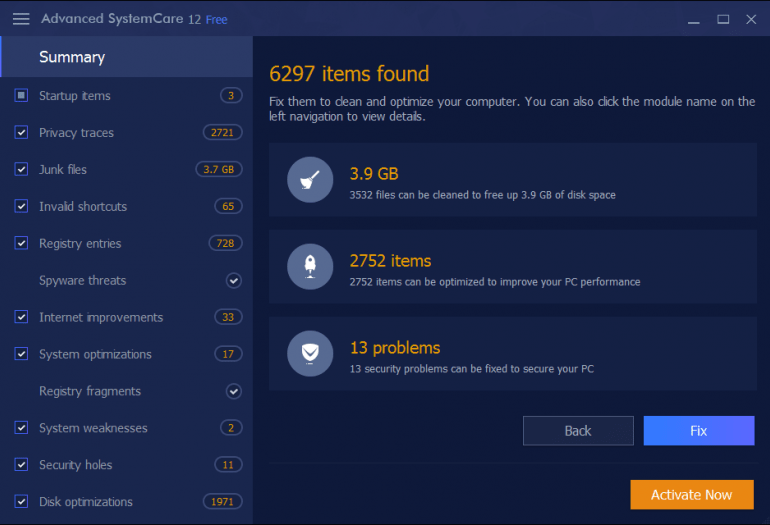770x525 pixels.
Task: Click the Internet improvements count badge 33
Action: (228, 317)
